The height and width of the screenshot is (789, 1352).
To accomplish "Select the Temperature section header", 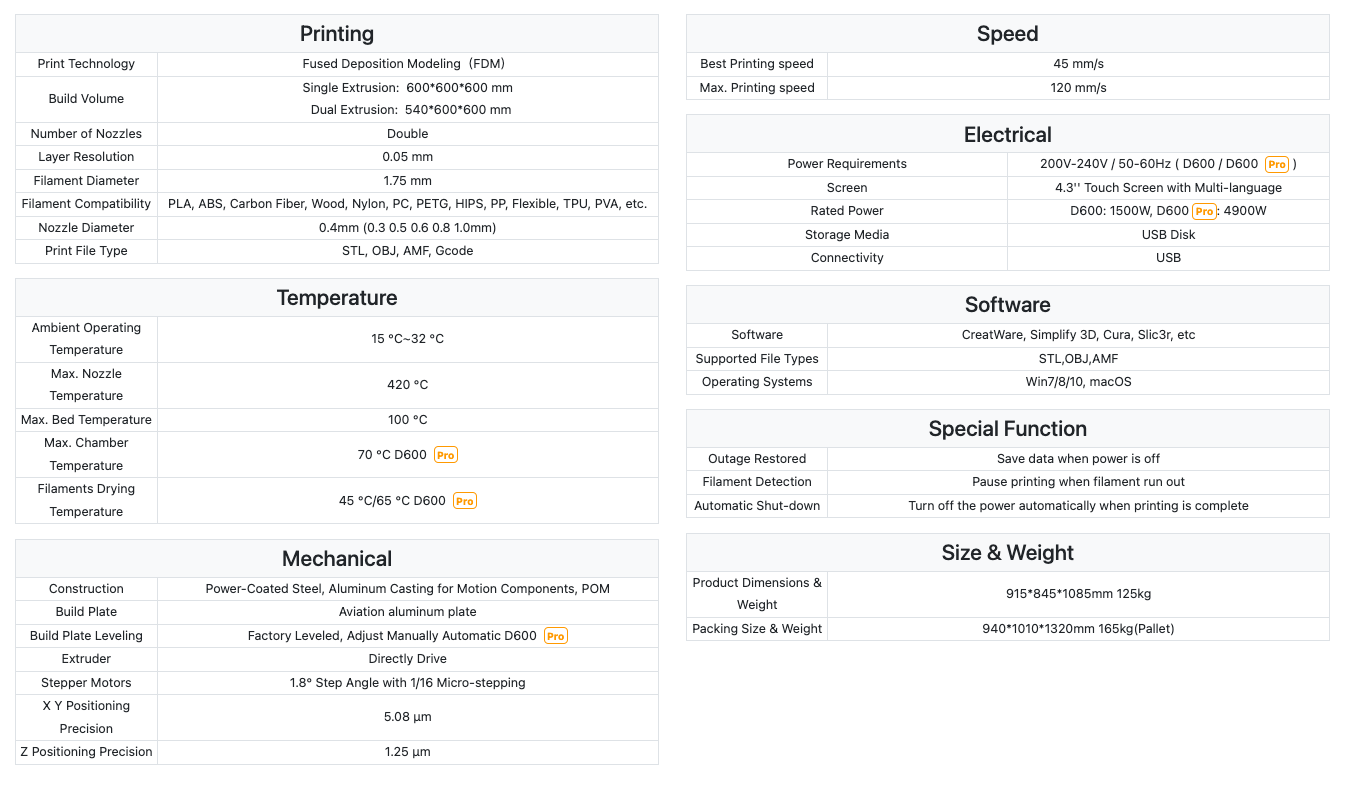I will 337,298.
